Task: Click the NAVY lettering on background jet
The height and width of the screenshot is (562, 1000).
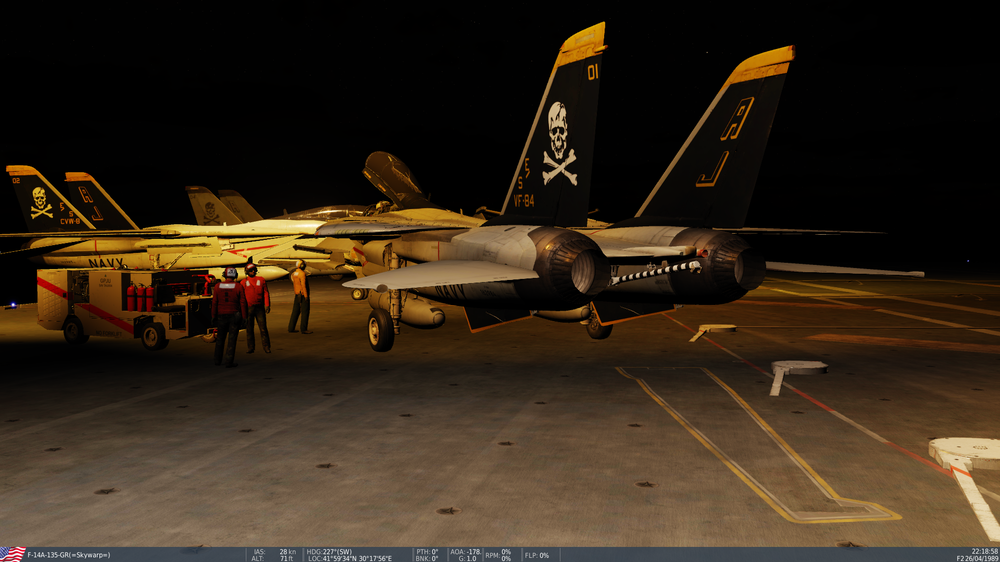Action: tap(106, 262)
